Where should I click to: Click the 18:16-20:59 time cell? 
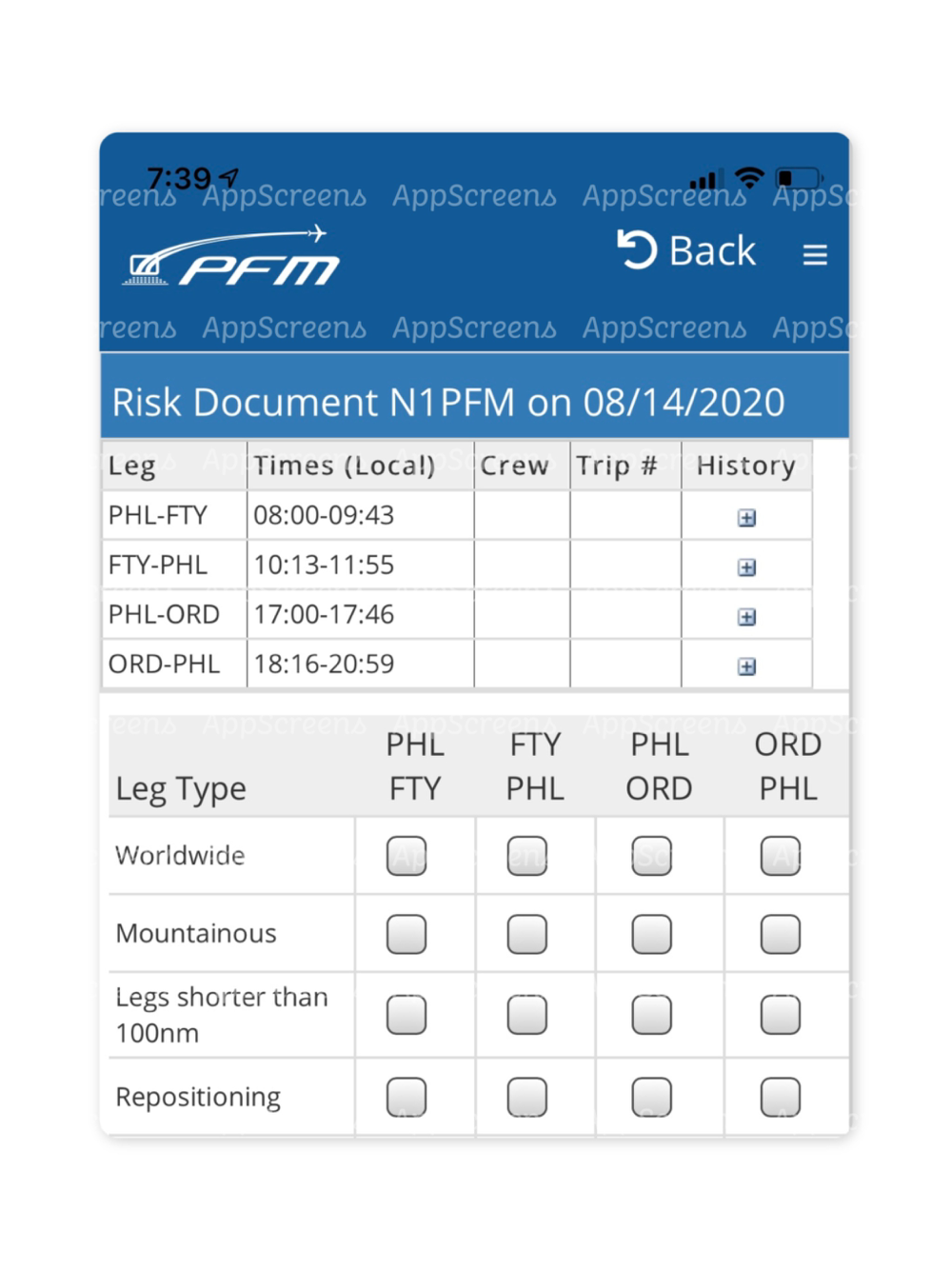[x=361, y=664]
